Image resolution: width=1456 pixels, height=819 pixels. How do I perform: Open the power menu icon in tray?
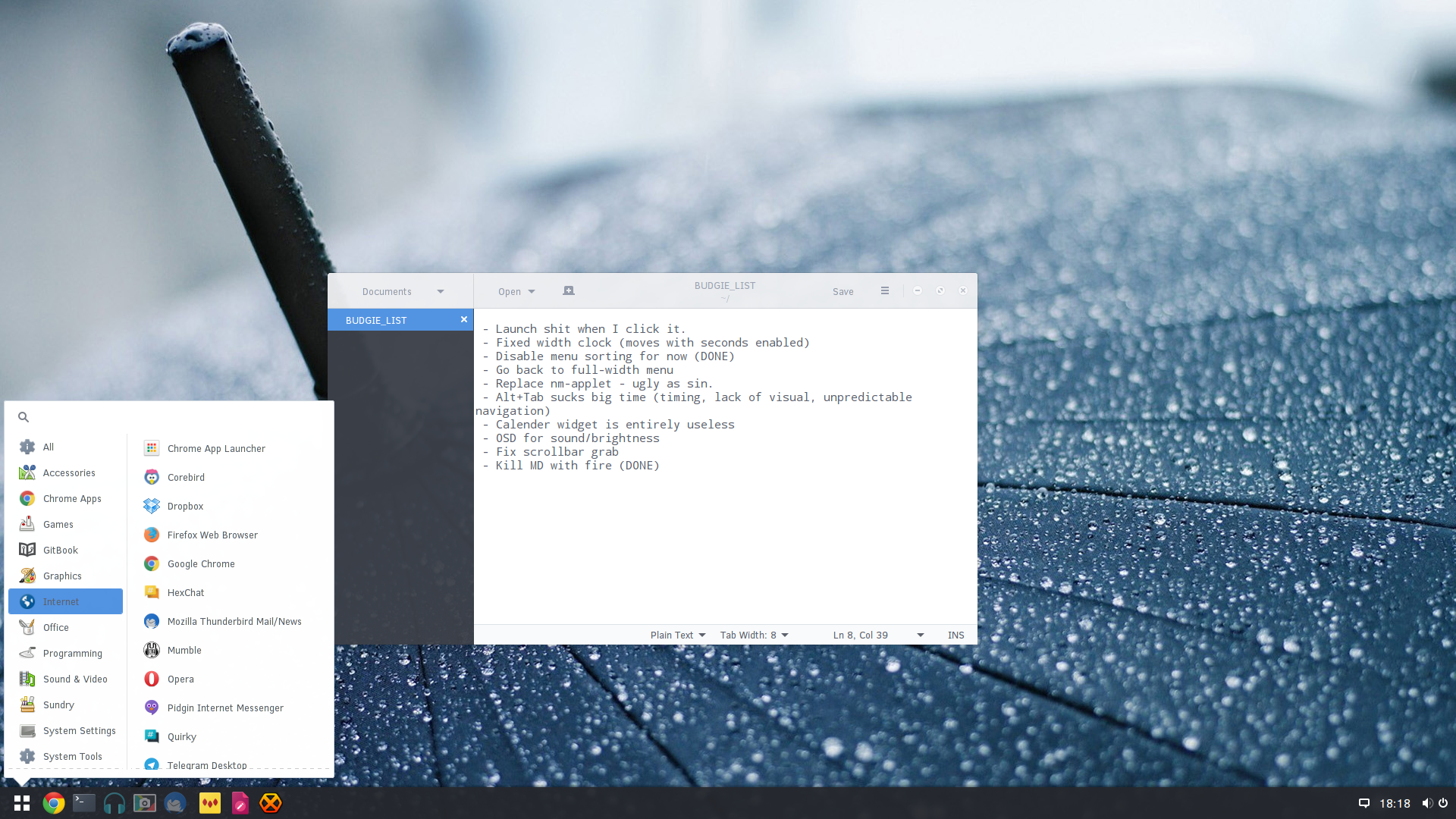[1443, 803]
